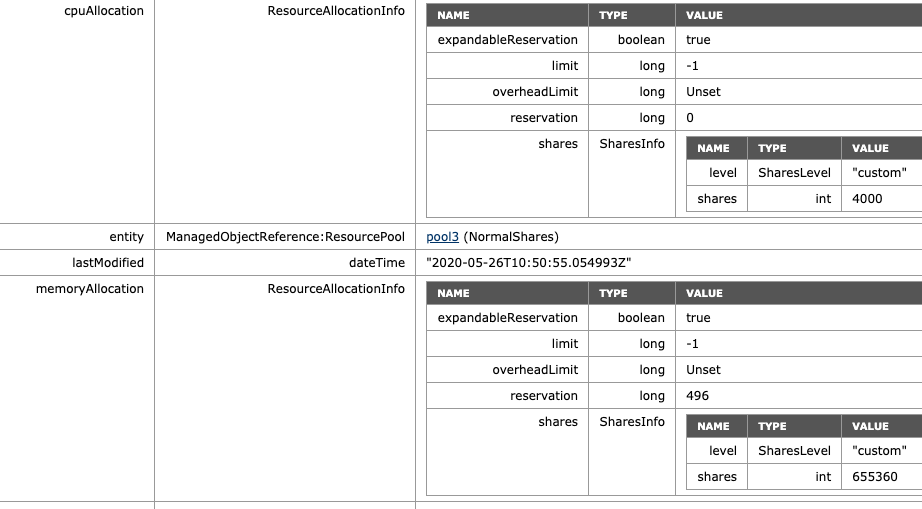Viewport: 922px width, 509px height.
Task: Click the SharesInfo type in memoryAllocation table
Action: (631, 422)
